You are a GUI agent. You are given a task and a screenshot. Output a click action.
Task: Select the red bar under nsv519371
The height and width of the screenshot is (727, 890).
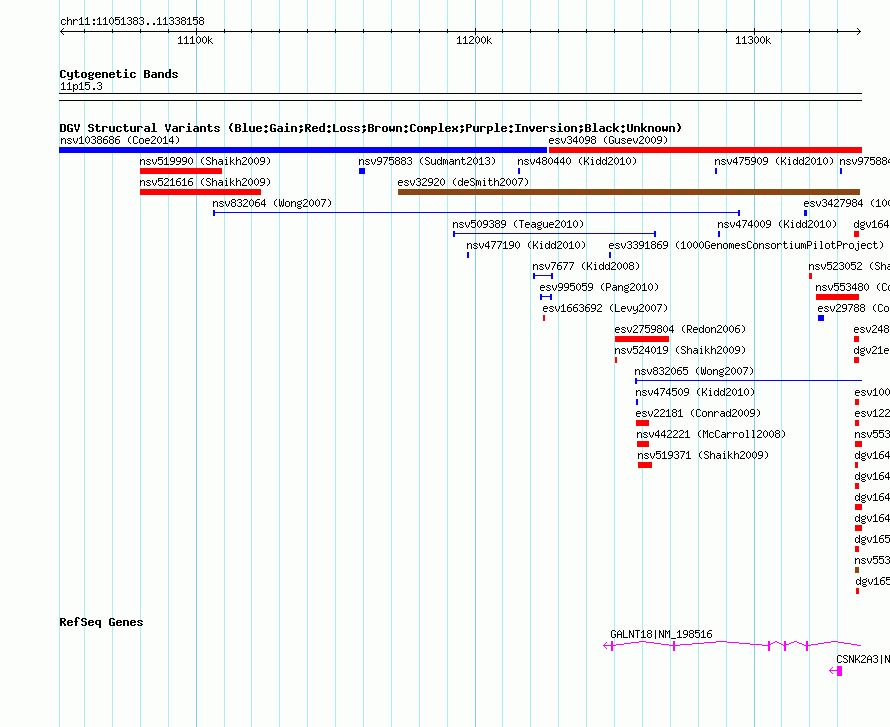point(645,465)
